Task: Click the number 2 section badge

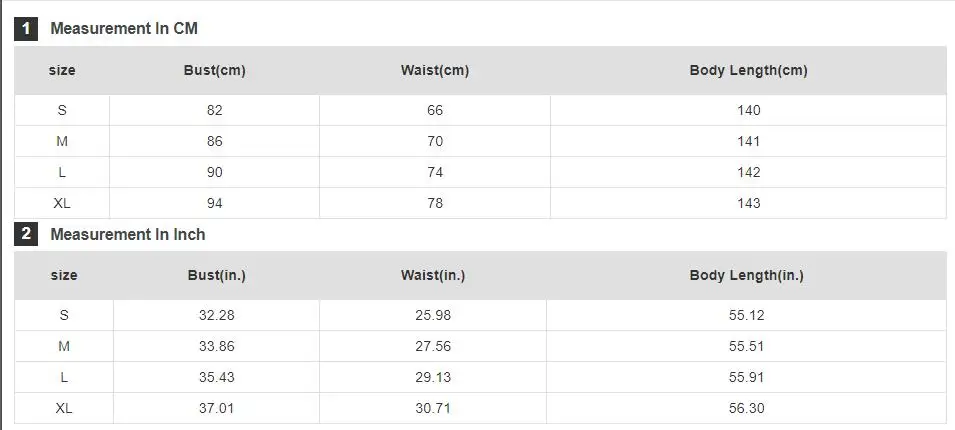Action: (26, 234)
